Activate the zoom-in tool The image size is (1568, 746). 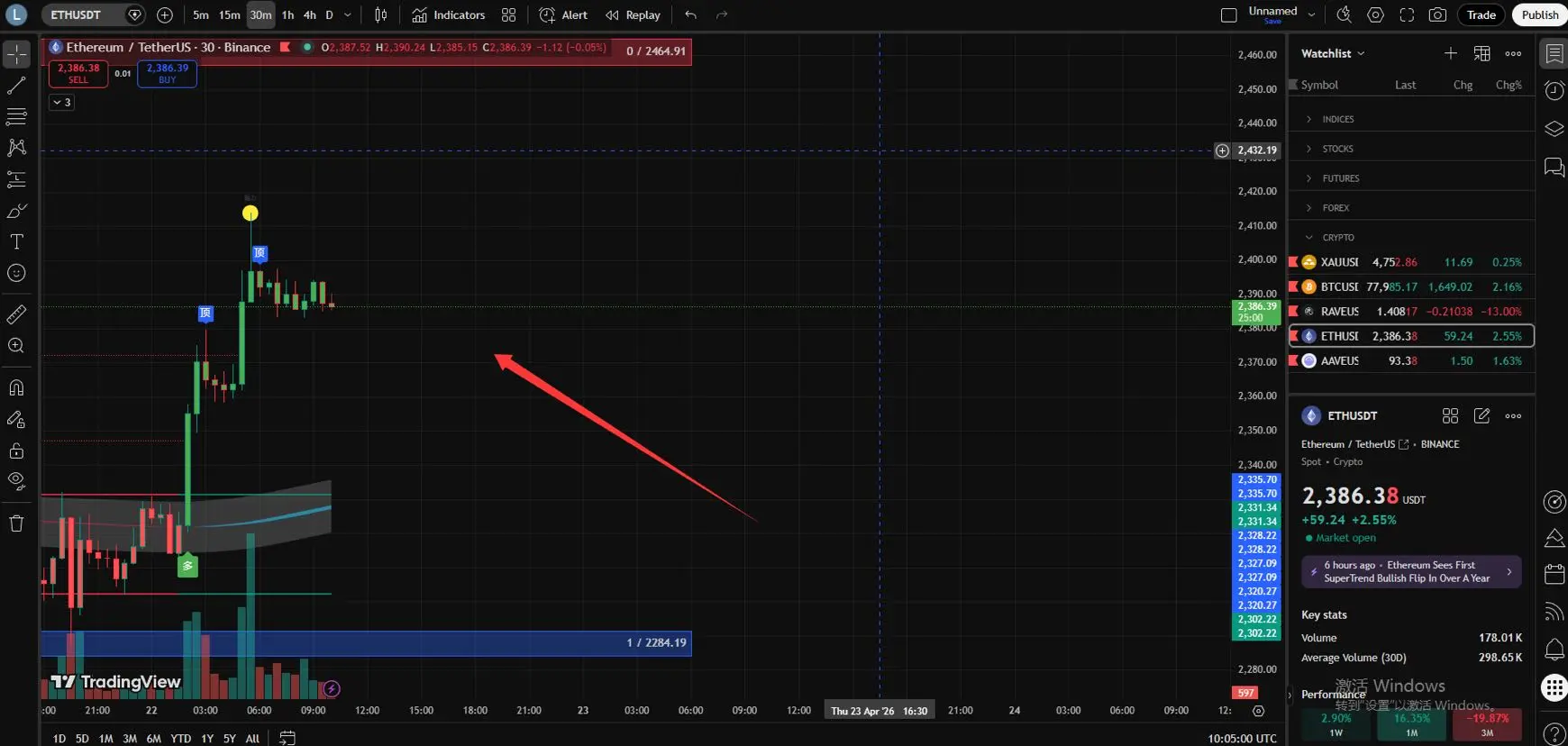[x=16, y=346]
